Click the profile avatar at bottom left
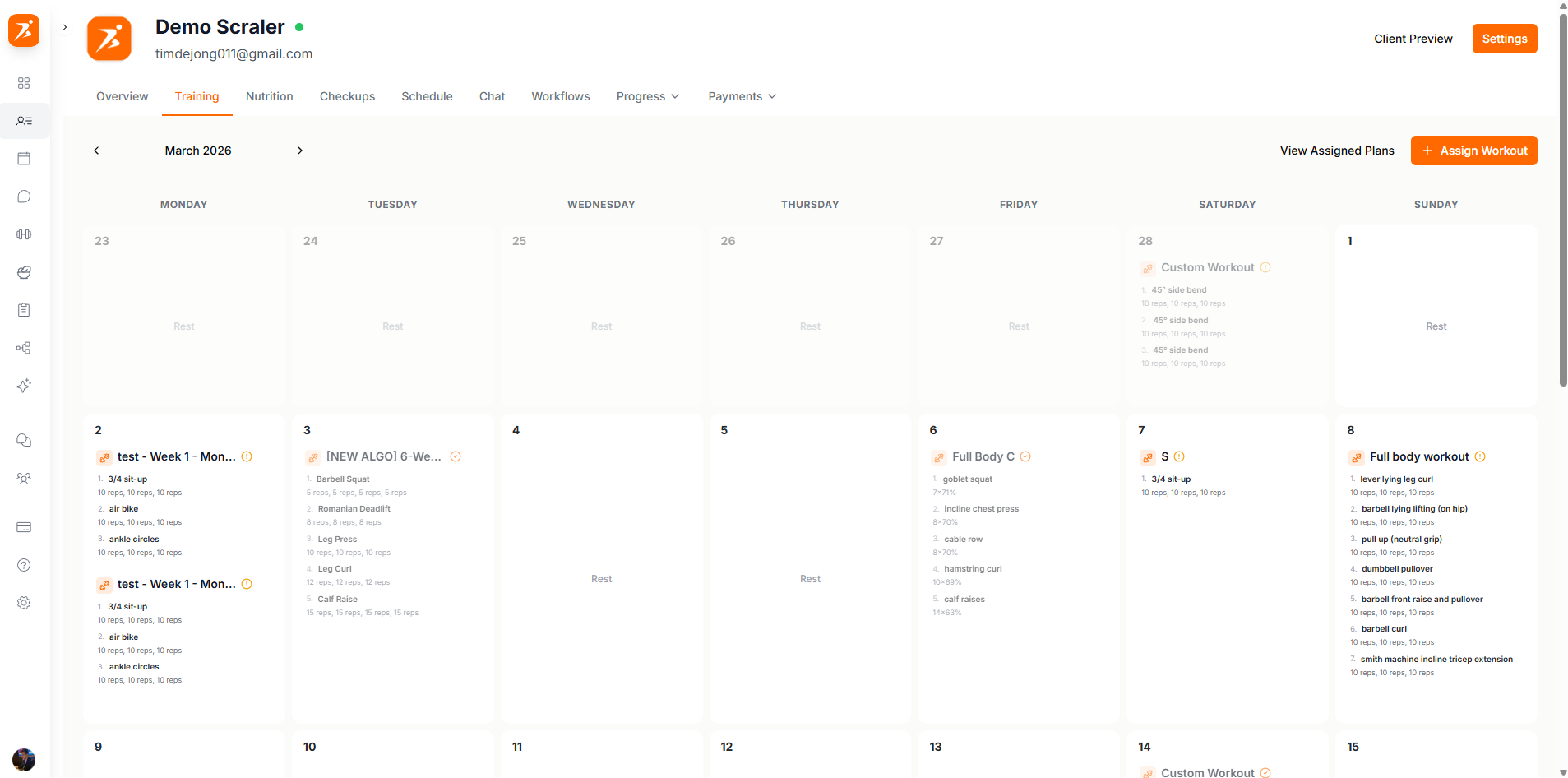The width and height of the screenshot is (1568, 778). tap(24, 760)
